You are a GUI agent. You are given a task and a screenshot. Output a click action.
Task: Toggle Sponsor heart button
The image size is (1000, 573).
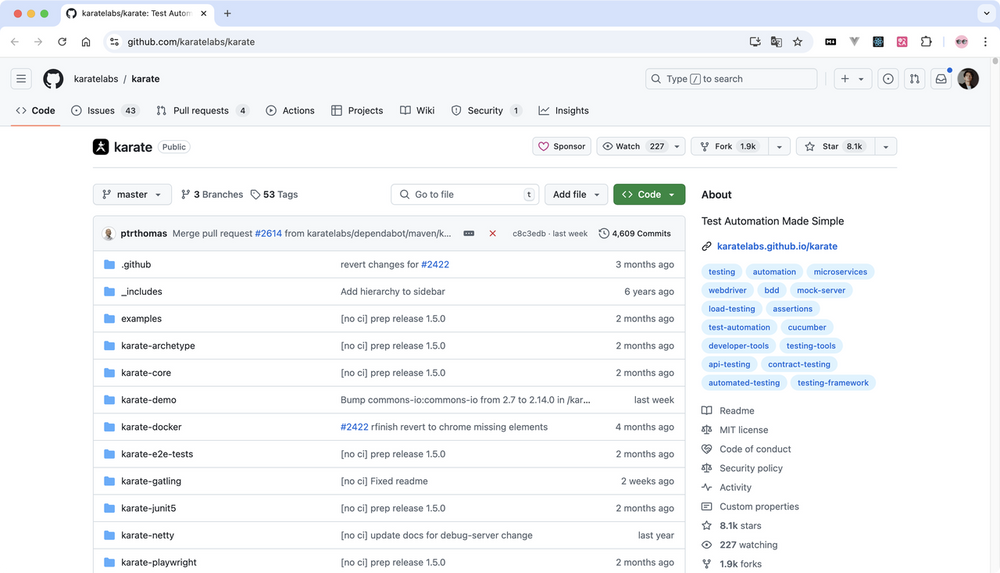(x=562, y=146)
